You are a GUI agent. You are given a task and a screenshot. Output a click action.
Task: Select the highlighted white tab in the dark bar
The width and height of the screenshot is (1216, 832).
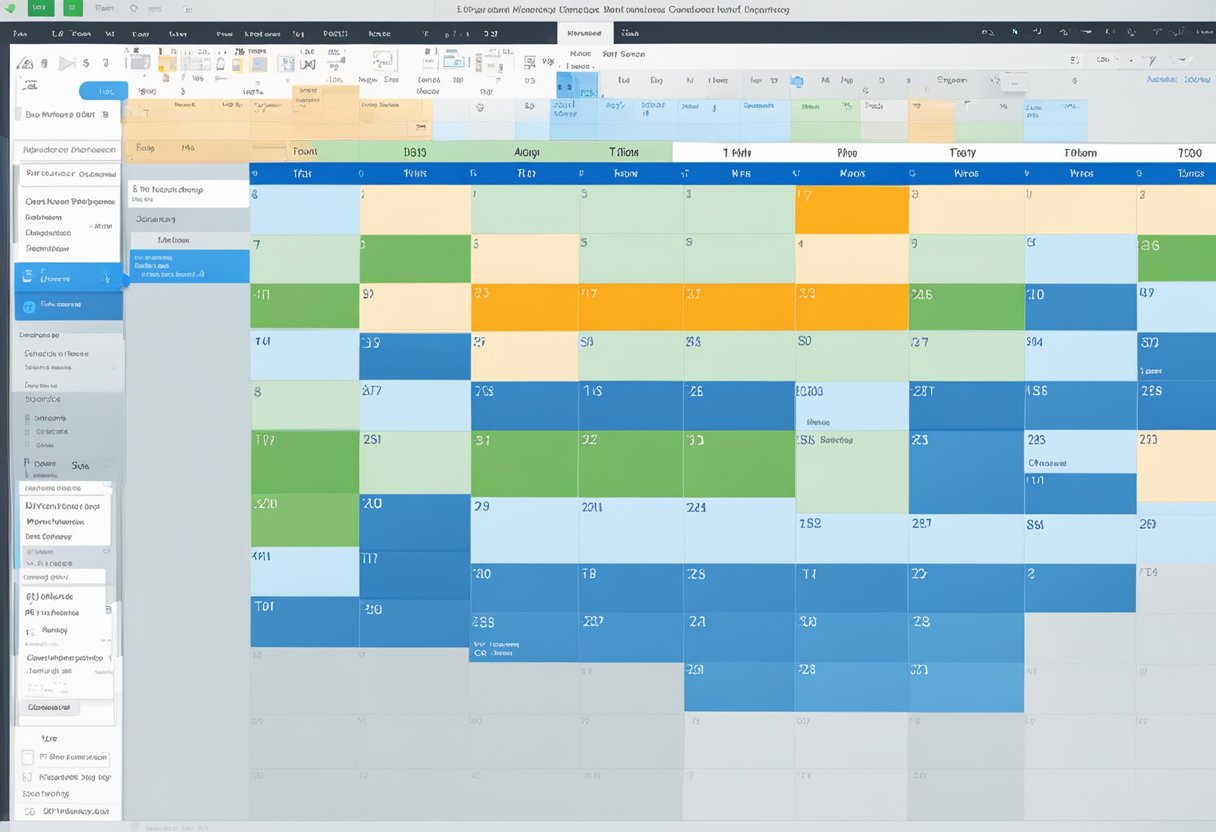pos(584,33)
